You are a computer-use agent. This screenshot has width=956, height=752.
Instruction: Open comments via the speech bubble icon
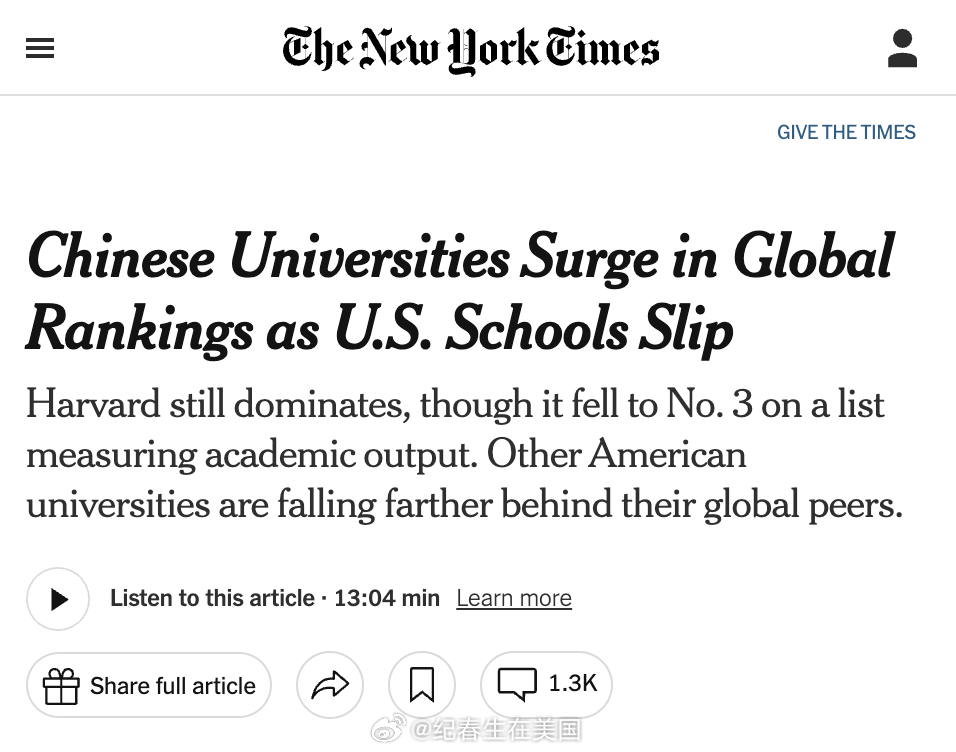(x=516, y=684)
